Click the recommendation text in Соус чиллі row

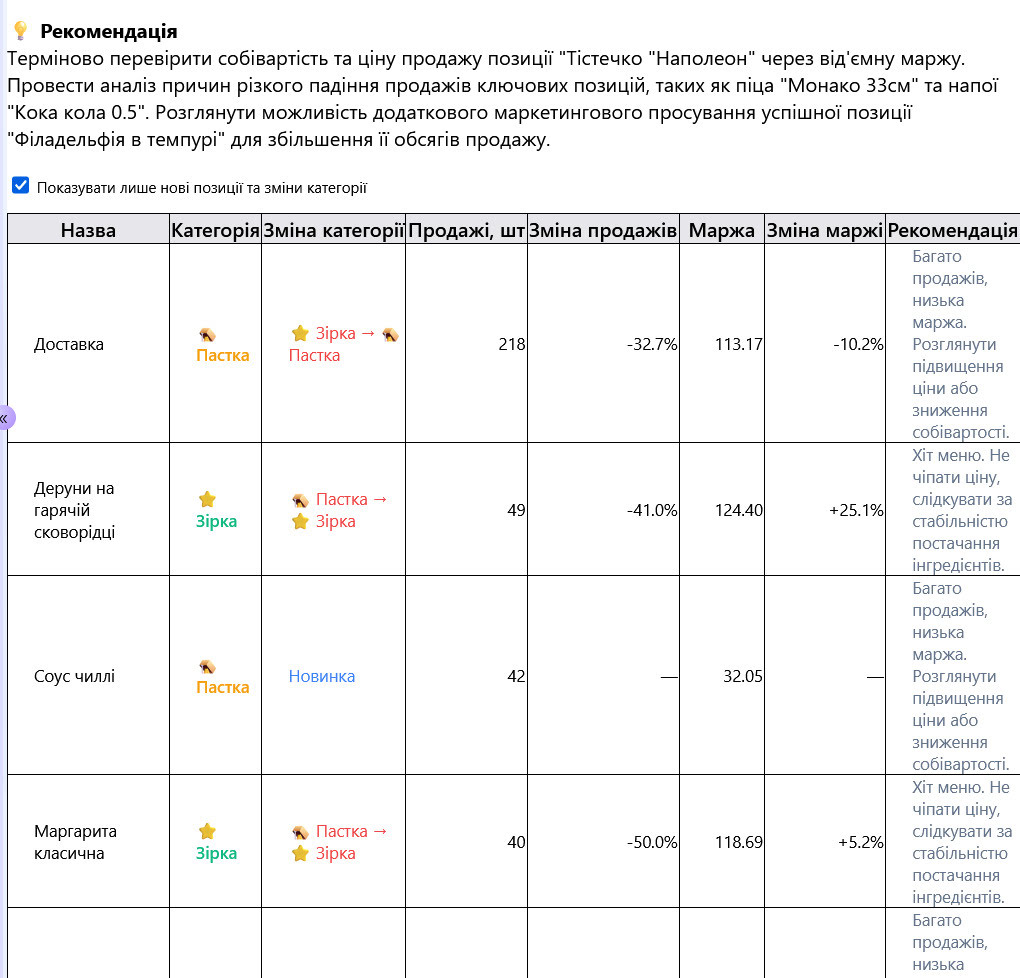961,676
